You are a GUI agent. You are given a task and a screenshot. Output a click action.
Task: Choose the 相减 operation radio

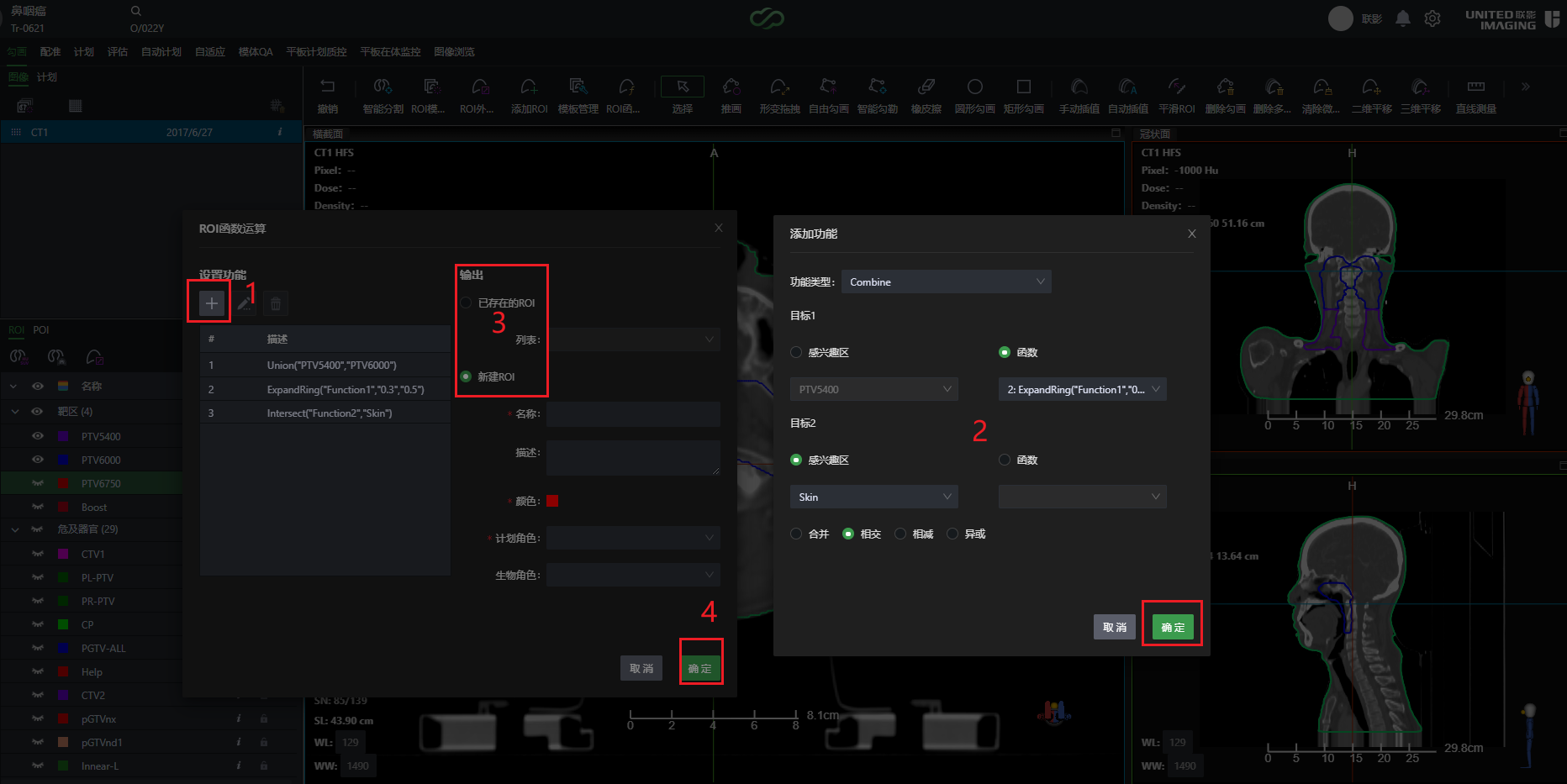[900, 534]
